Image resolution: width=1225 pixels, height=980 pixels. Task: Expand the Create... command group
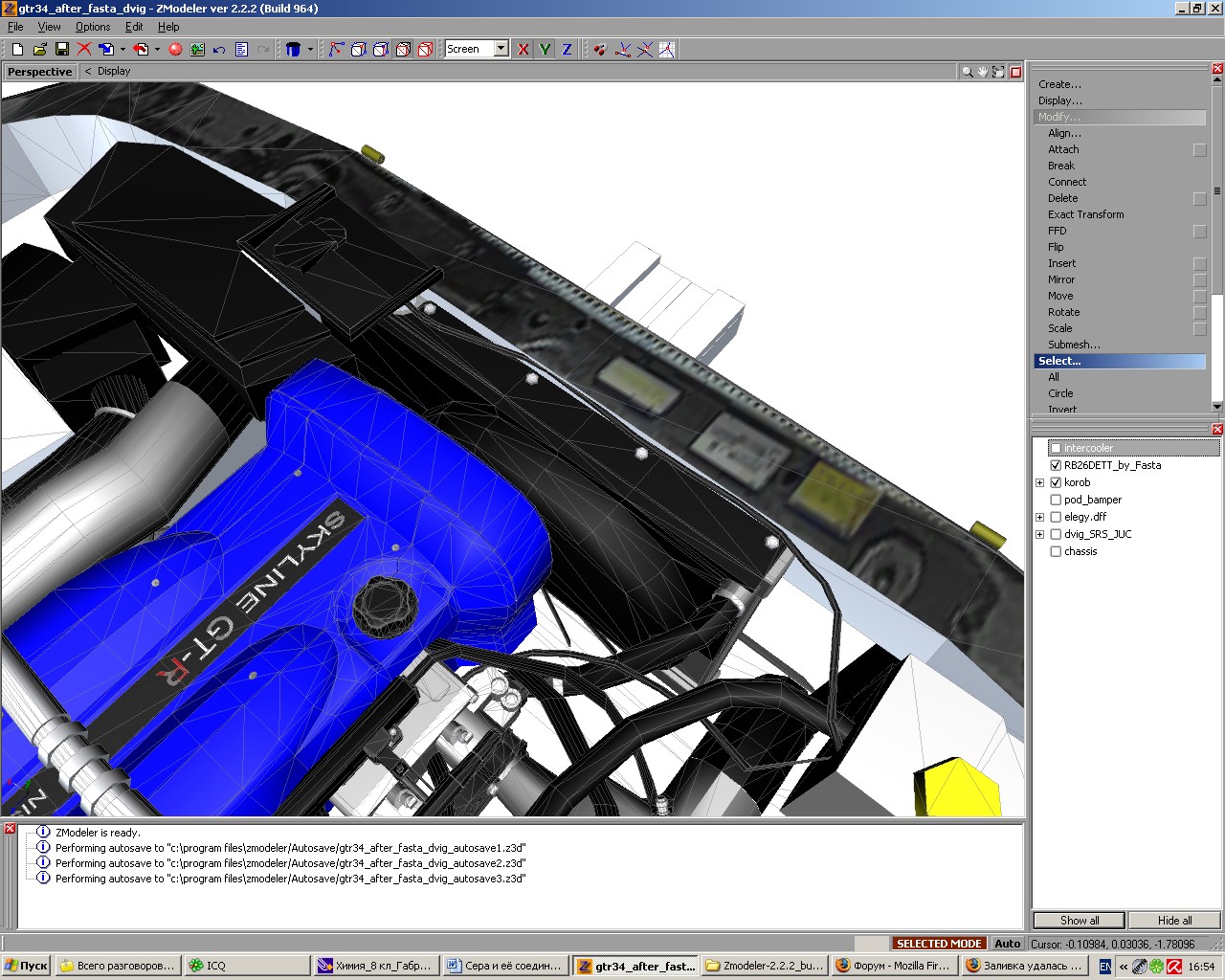1059,84
